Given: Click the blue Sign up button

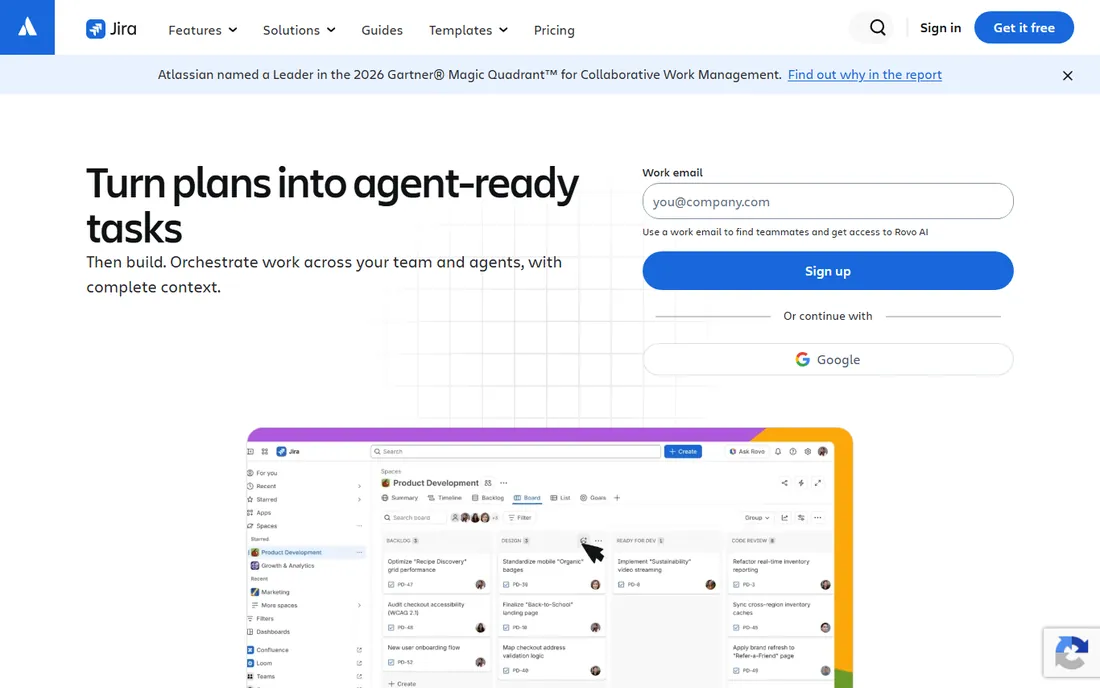Looking at the screenshot, I should point(828,271).
